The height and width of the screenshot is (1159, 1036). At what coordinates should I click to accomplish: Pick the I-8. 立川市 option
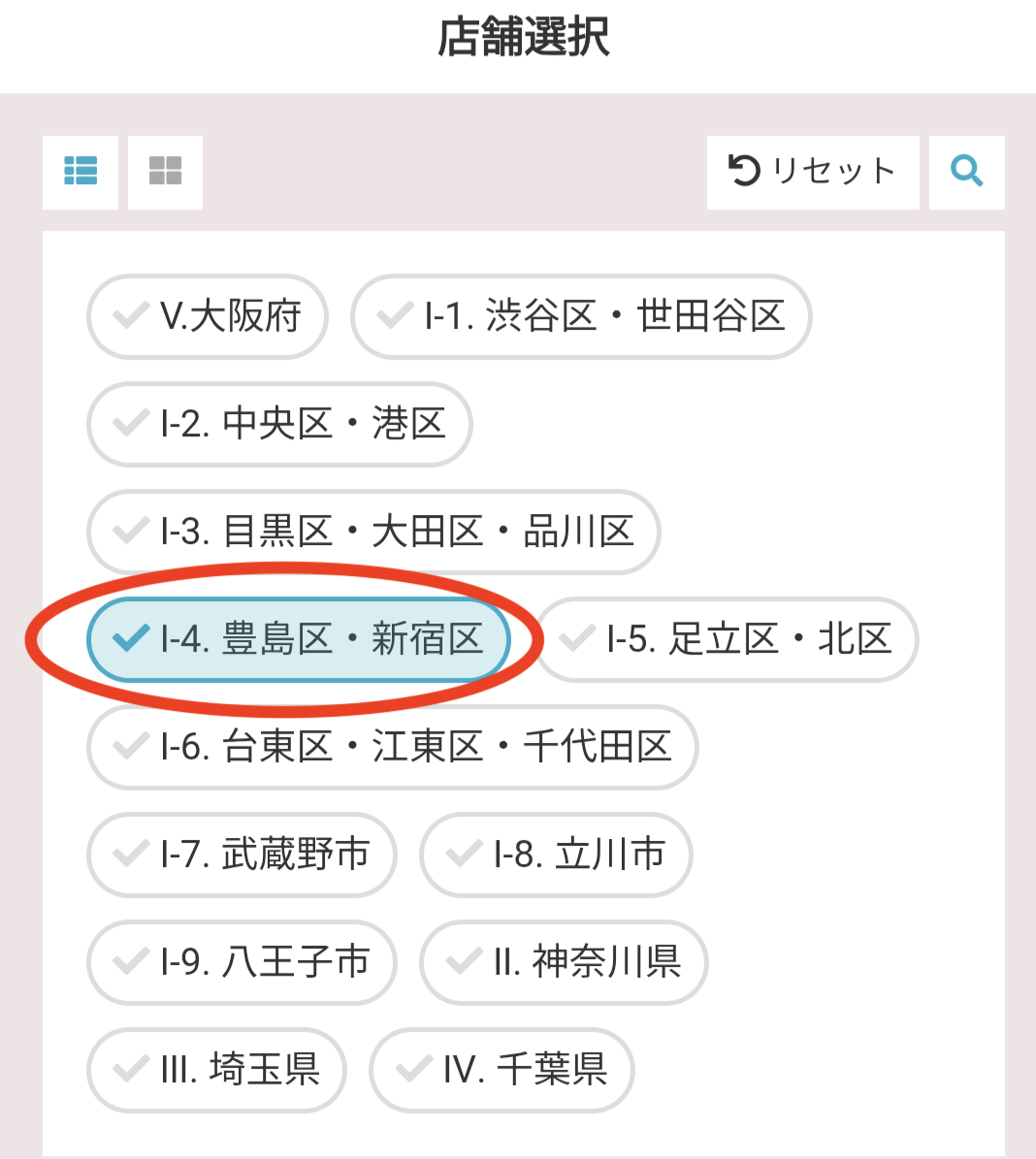click(556, 854)
